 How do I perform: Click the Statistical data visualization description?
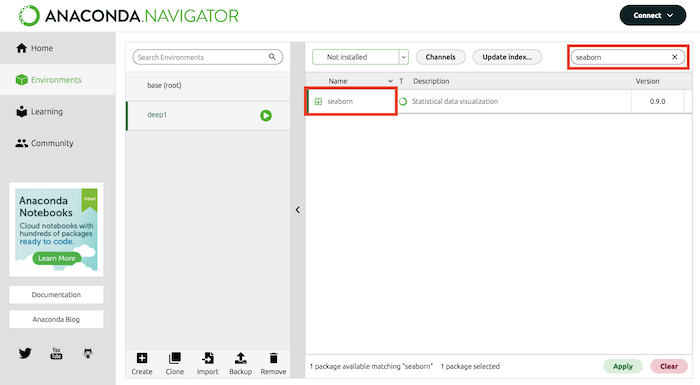(x=454, y=101)
